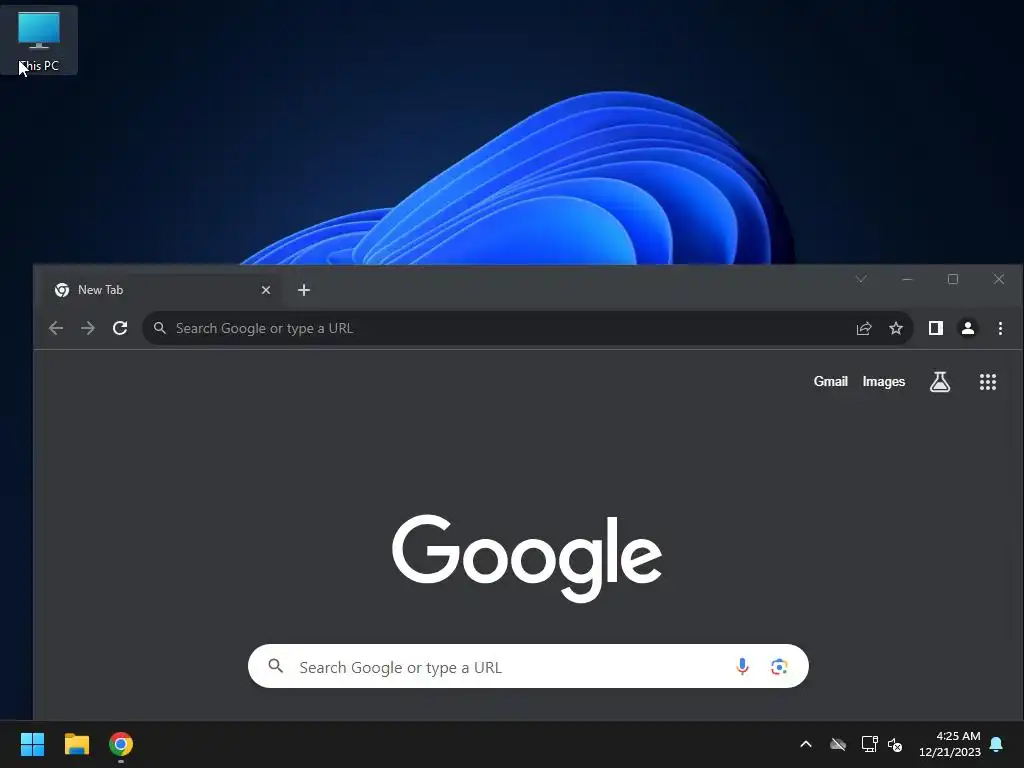The image size is (1024, 768).
Task: Open network status tray icon
Action: pos(869,744)
